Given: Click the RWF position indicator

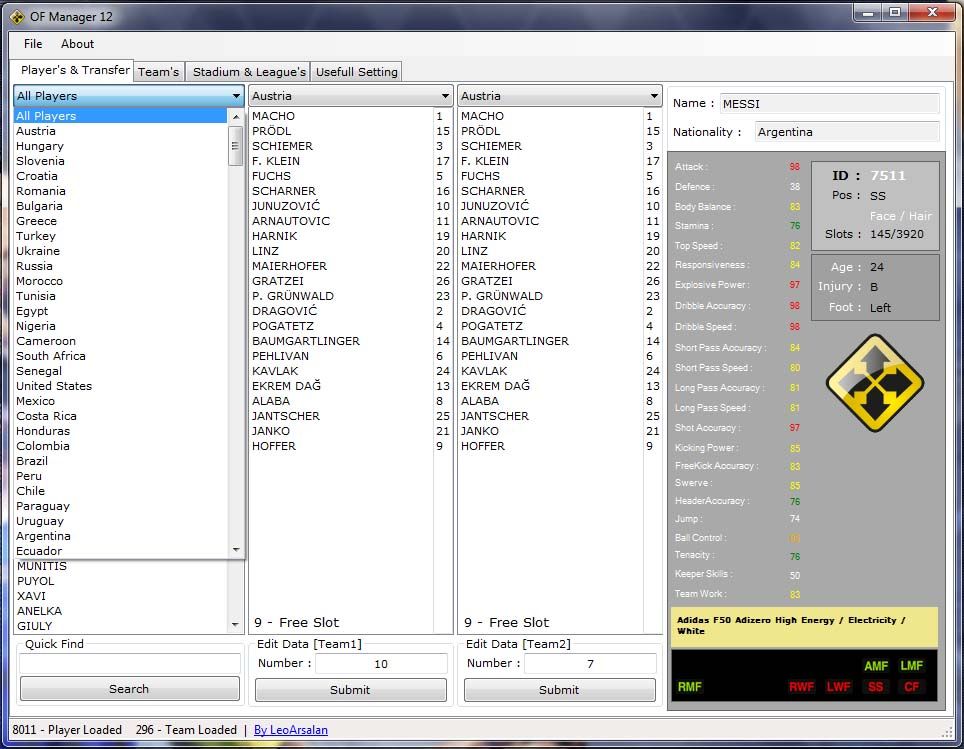Looking at the screenshot, I should click(801, 687).
